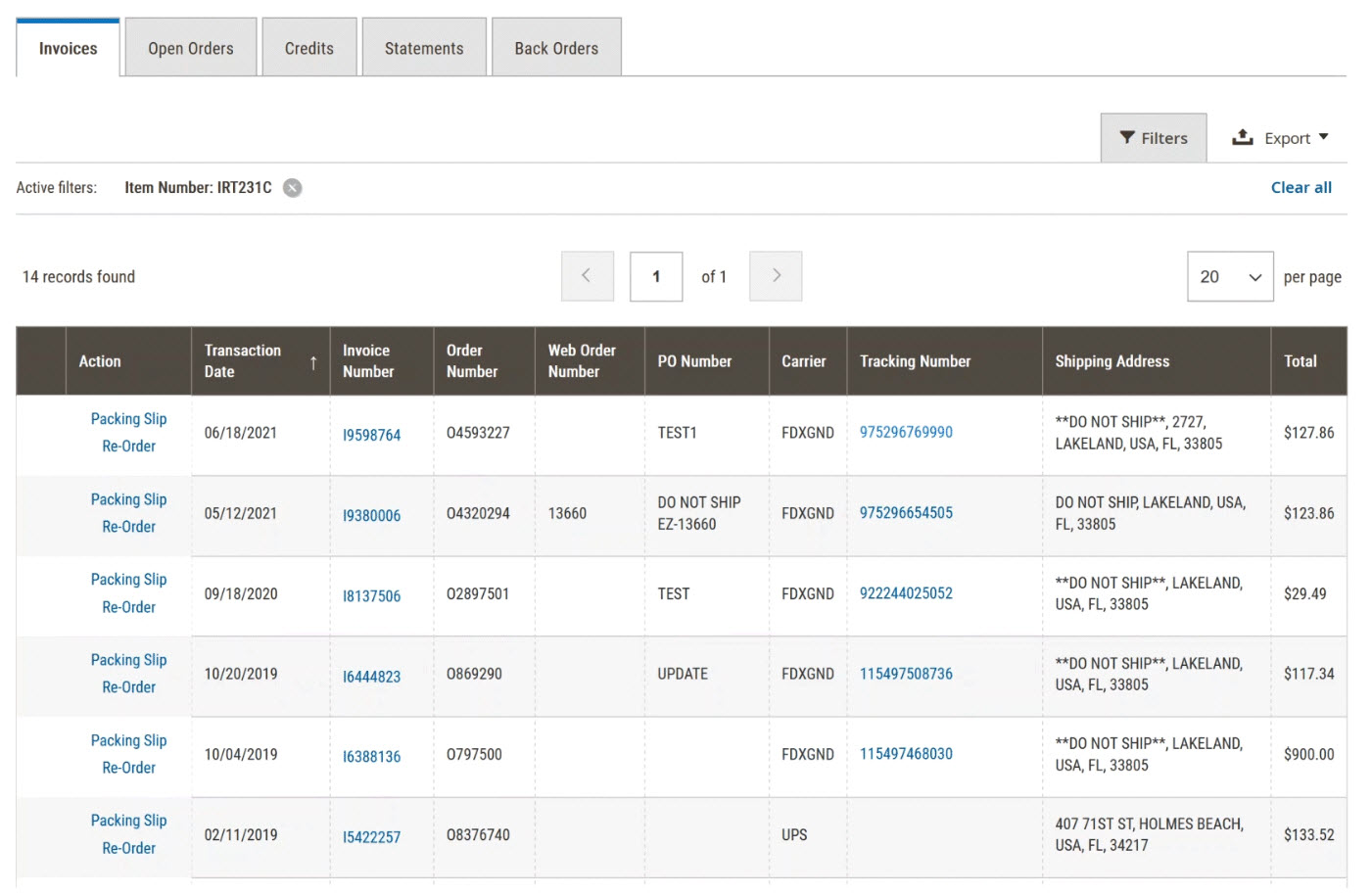
Task: Switch to the Credits tab
Action: click(308, 48)
